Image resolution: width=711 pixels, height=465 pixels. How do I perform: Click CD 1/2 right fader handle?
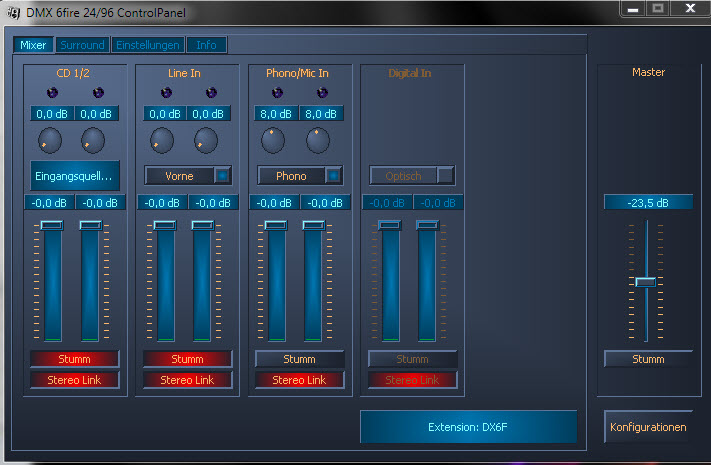[90, 225]
